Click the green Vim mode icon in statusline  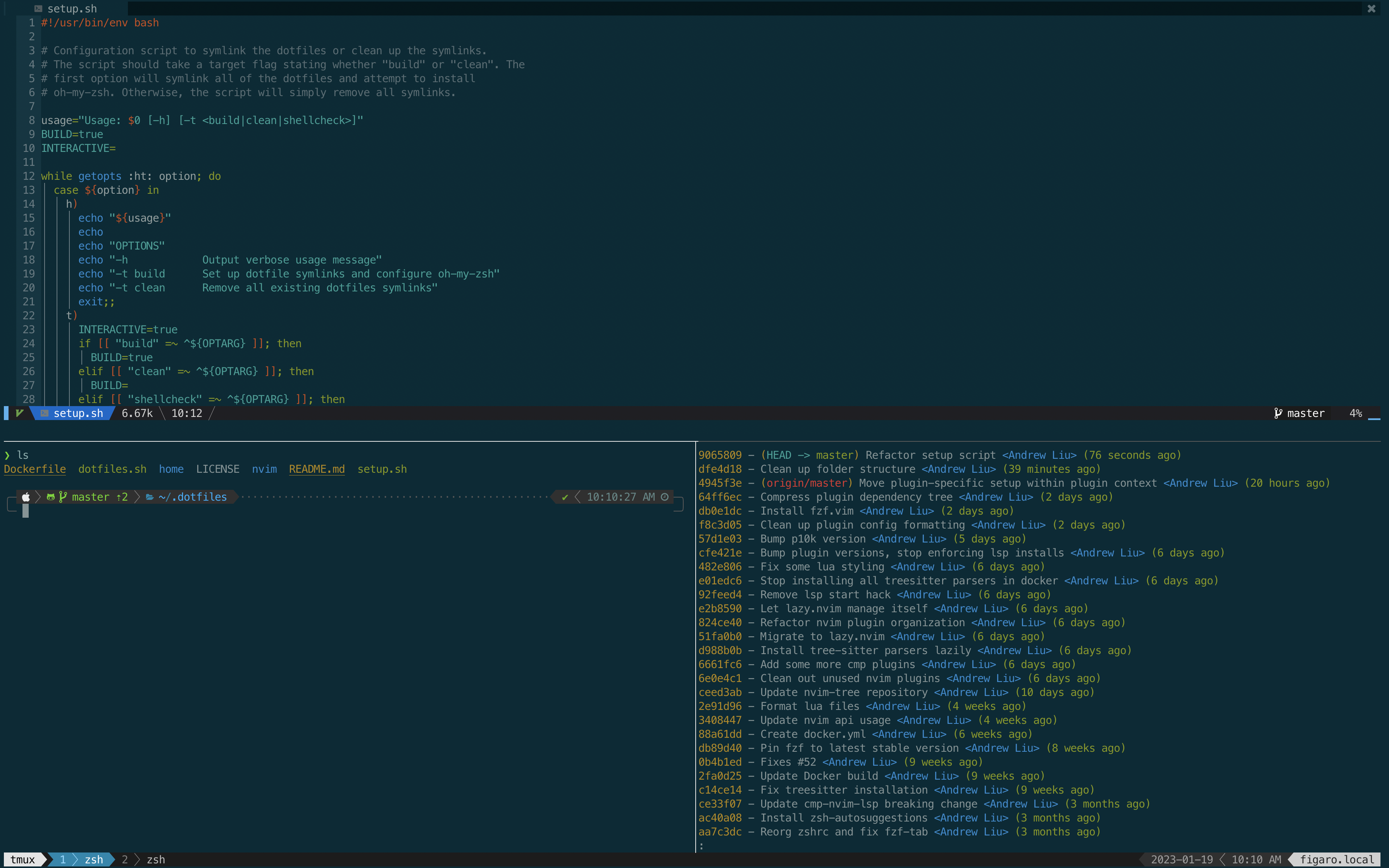pos(19,413)
